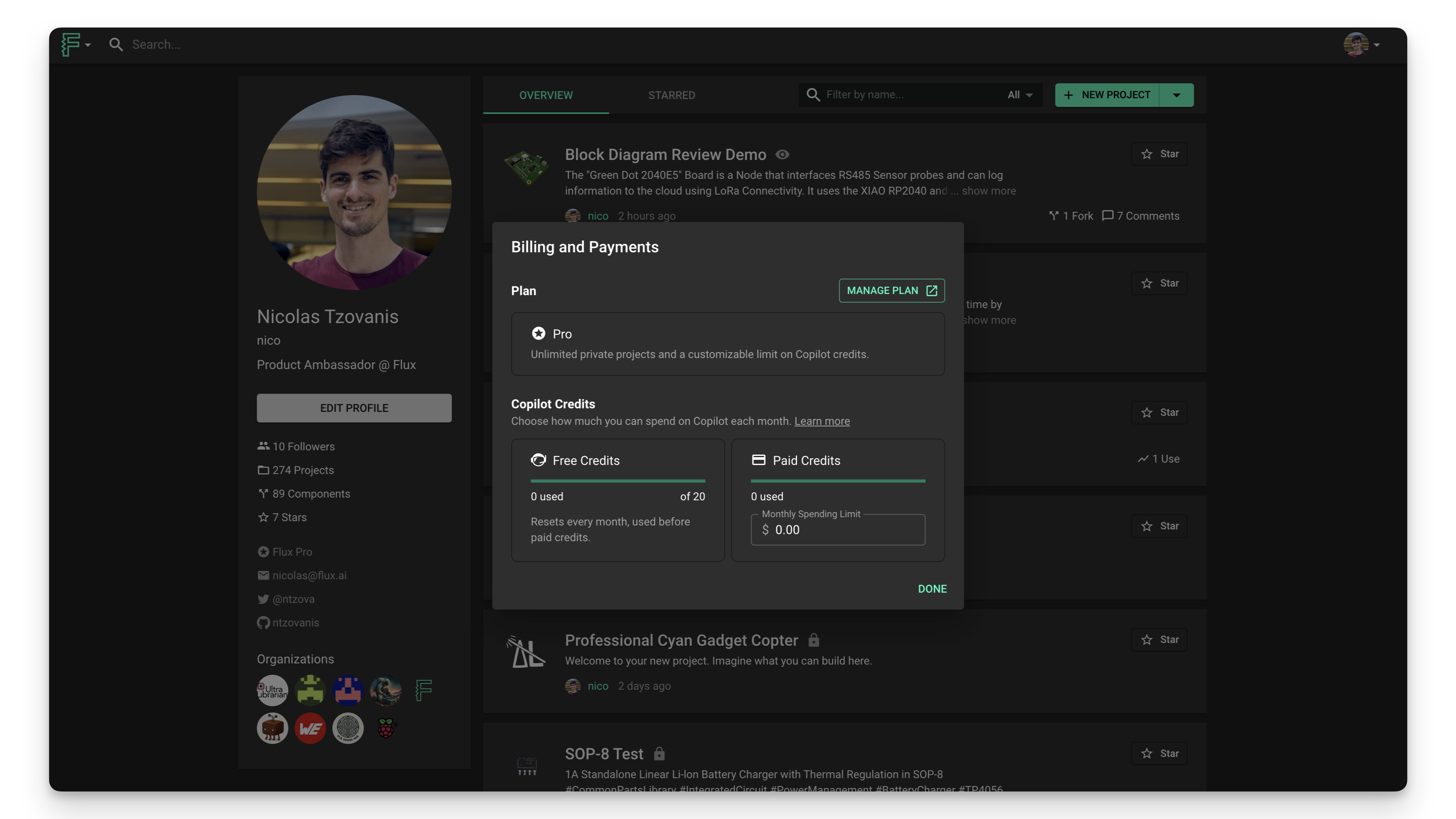Expand the New Project dropdown arrow
This screenshot has width=1456, height=819.
pyautogui.click(x=1177, y=95)
